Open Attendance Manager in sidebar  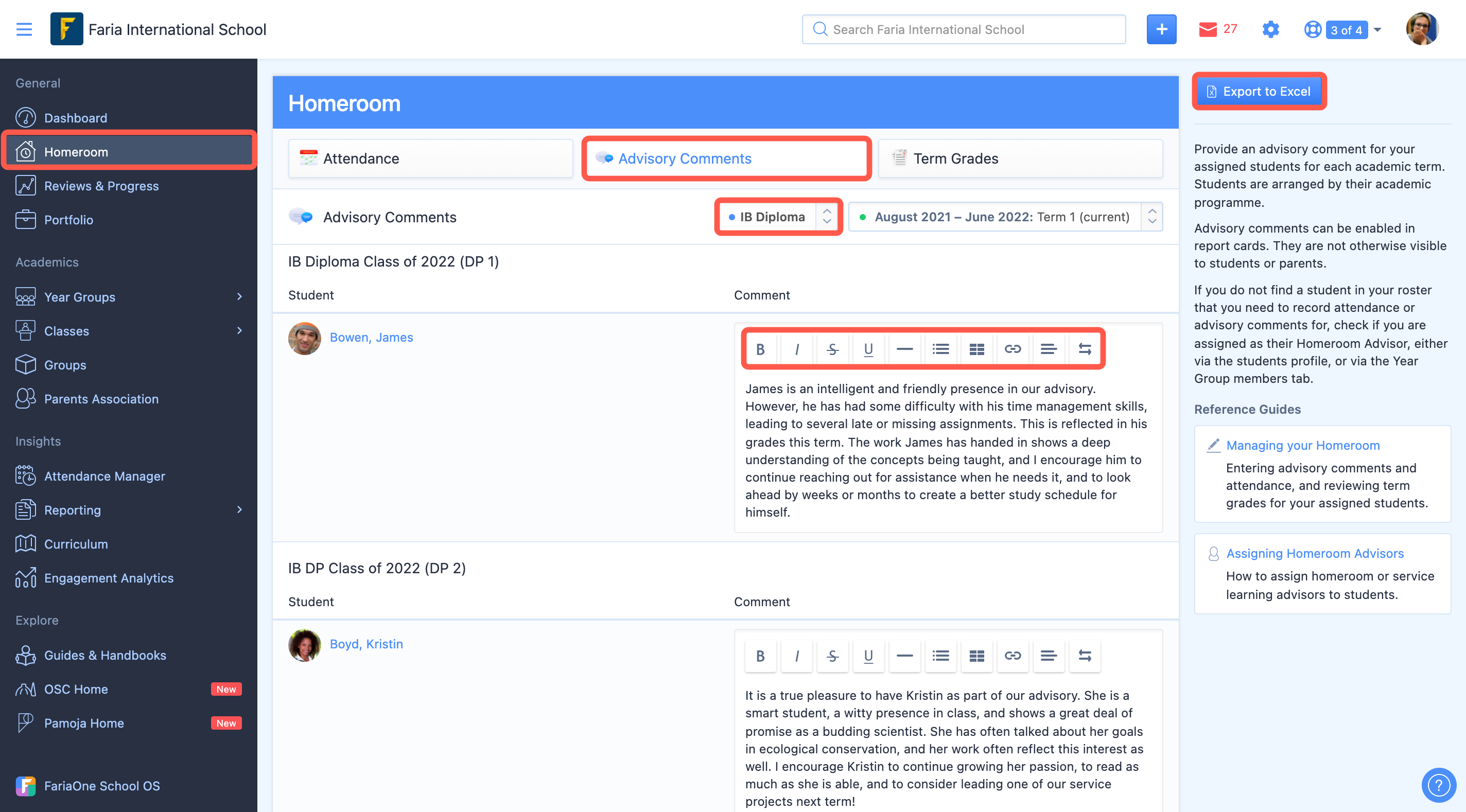[x=129, y=476]
